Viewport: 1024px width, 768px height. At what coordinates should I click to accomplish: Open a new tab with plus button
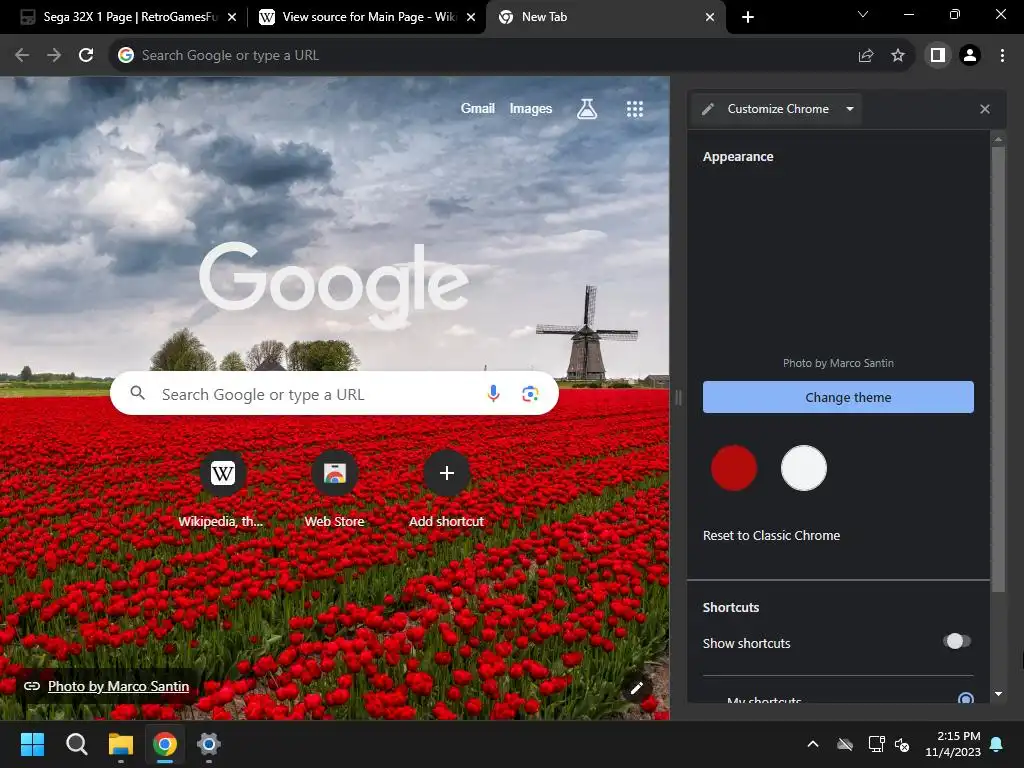click(748, 17)
